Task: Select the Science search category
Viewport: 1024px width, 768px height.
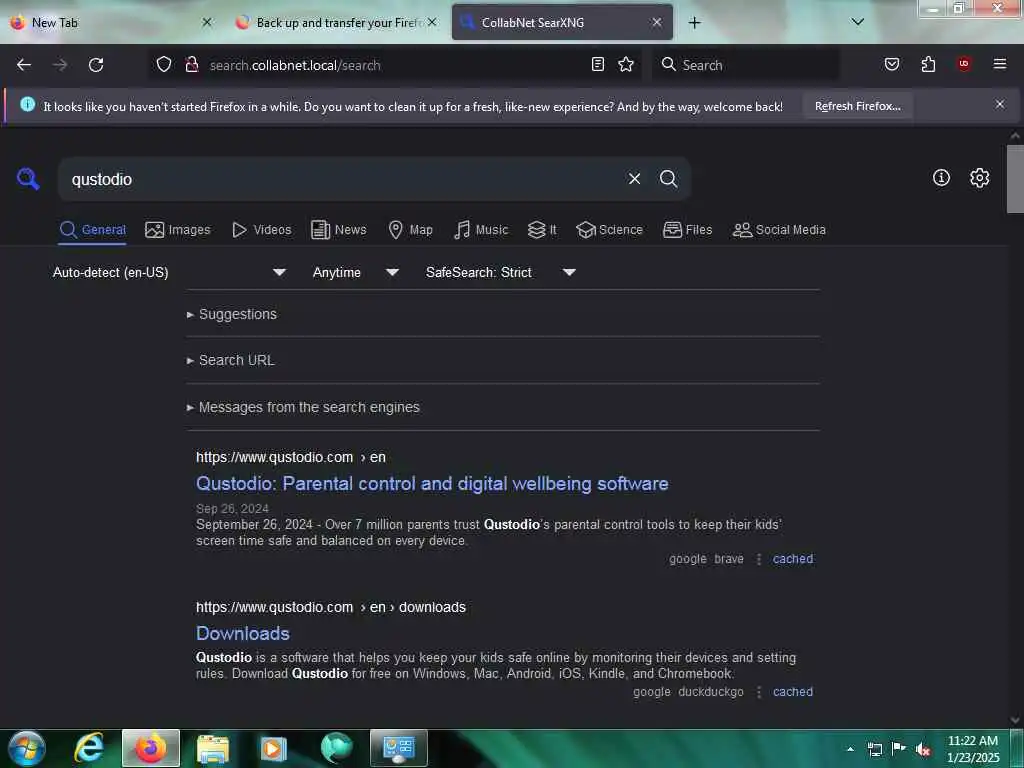Action: click(609, 230)
